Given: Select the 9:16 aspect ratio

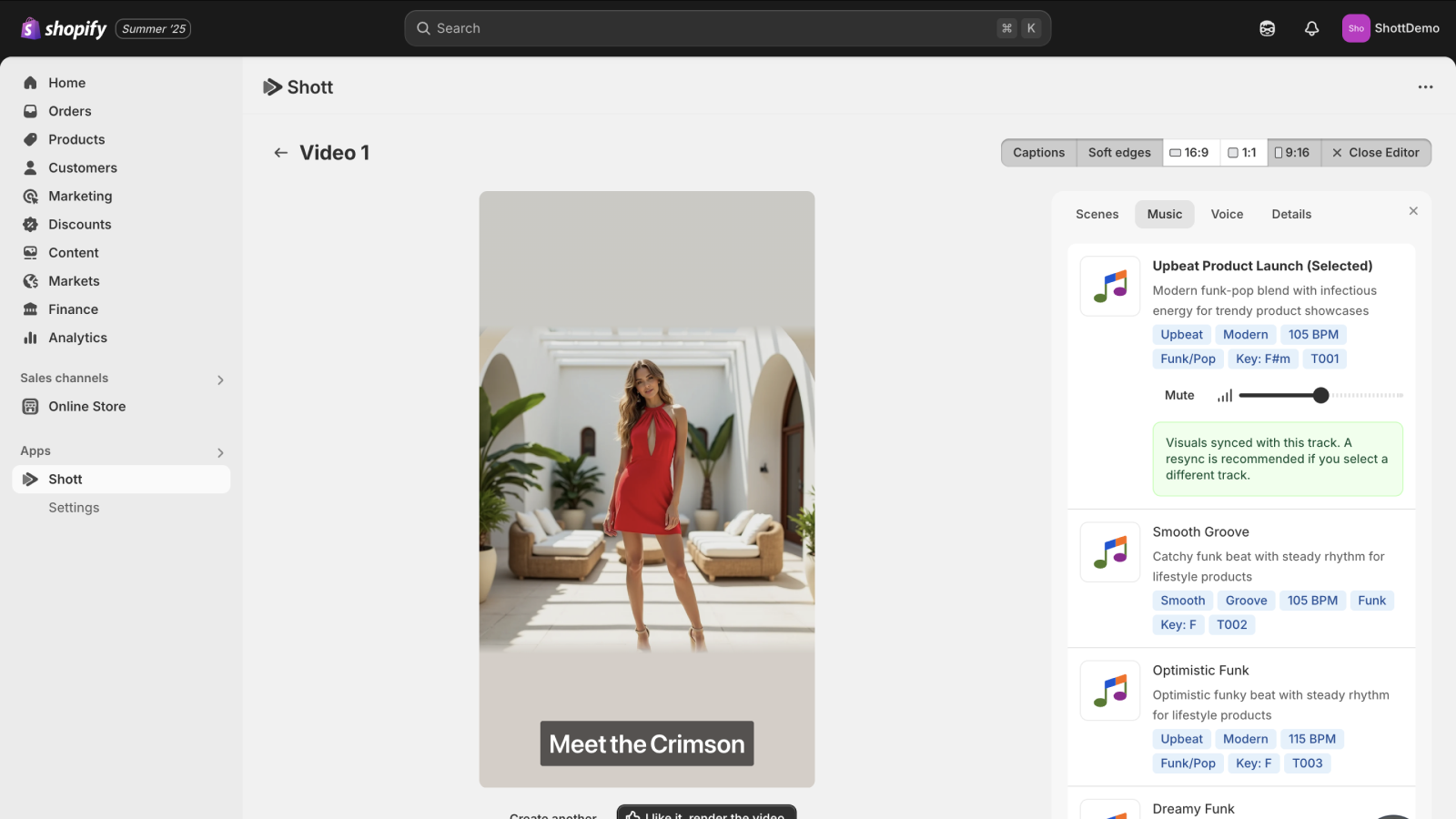Looking at the screenshot, I should [x=1292, y=153].
